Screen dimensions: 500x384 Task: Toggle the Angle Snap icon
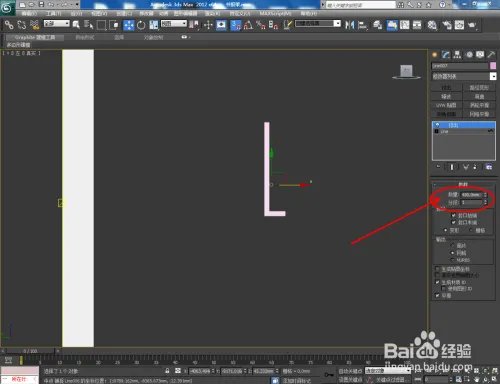tap(248, 25)
